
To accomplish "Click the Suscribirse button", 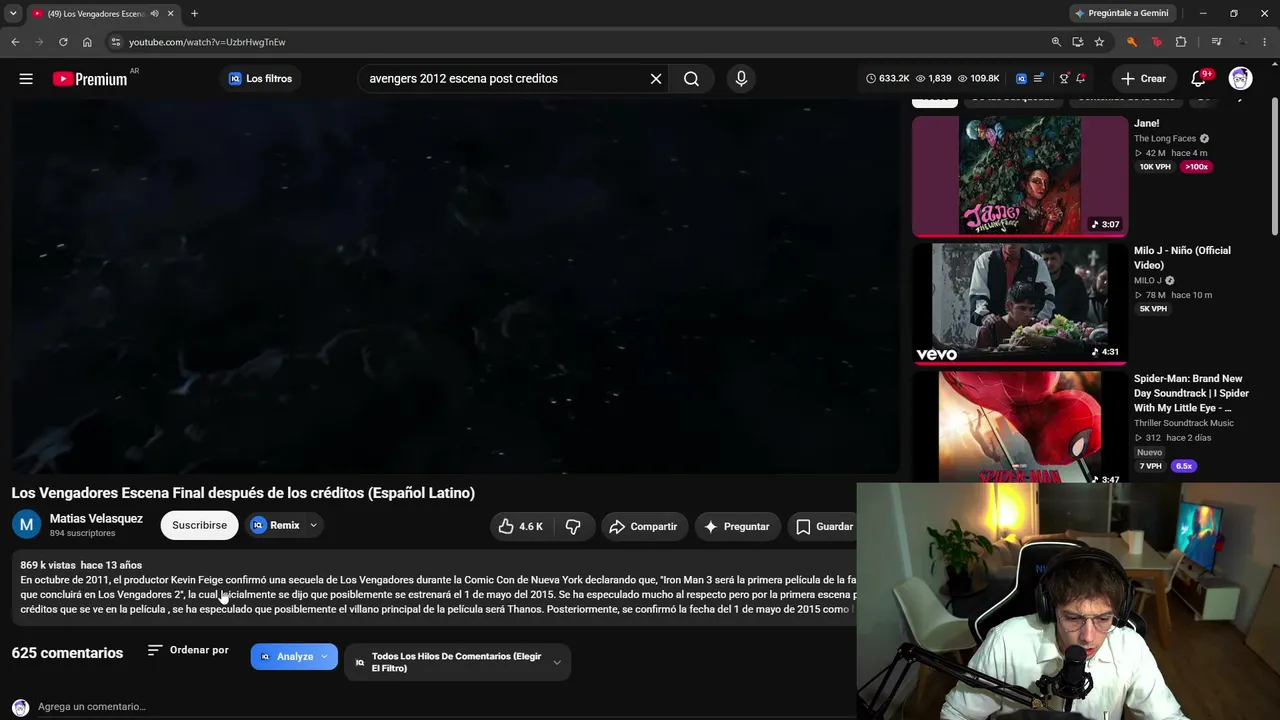I will point(199,525).
